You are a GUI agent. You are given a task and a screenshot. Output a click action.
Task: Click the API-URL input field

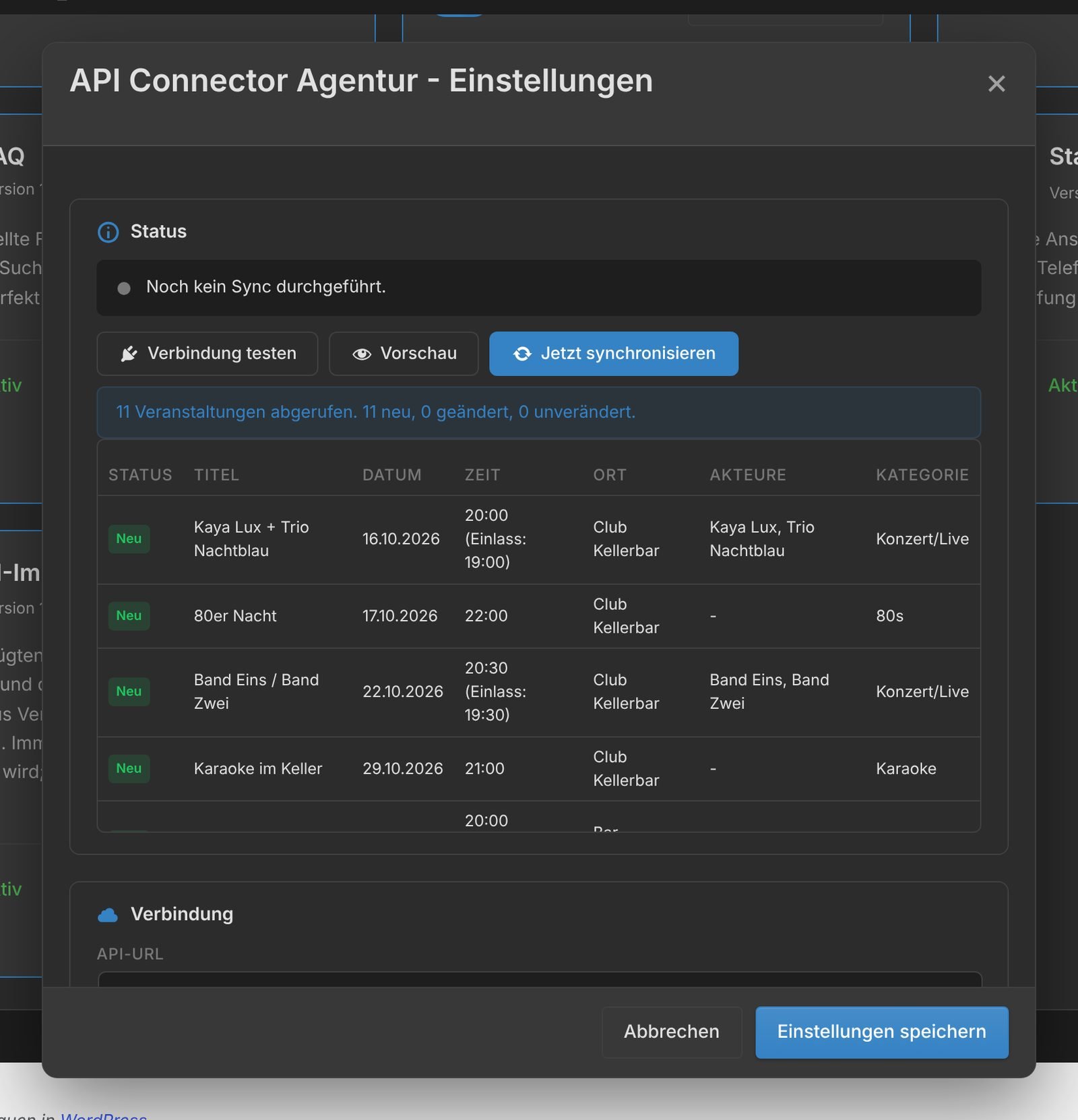coord(540,979)
